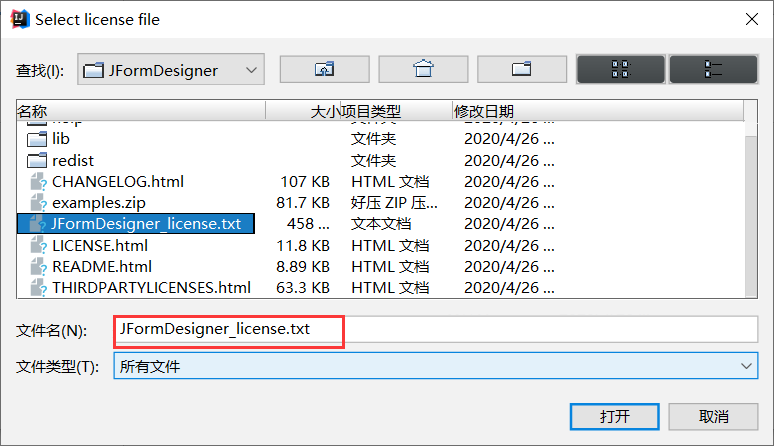Click the THIRDPARTYLICENSES.html file icon

[x=38, y=288]
